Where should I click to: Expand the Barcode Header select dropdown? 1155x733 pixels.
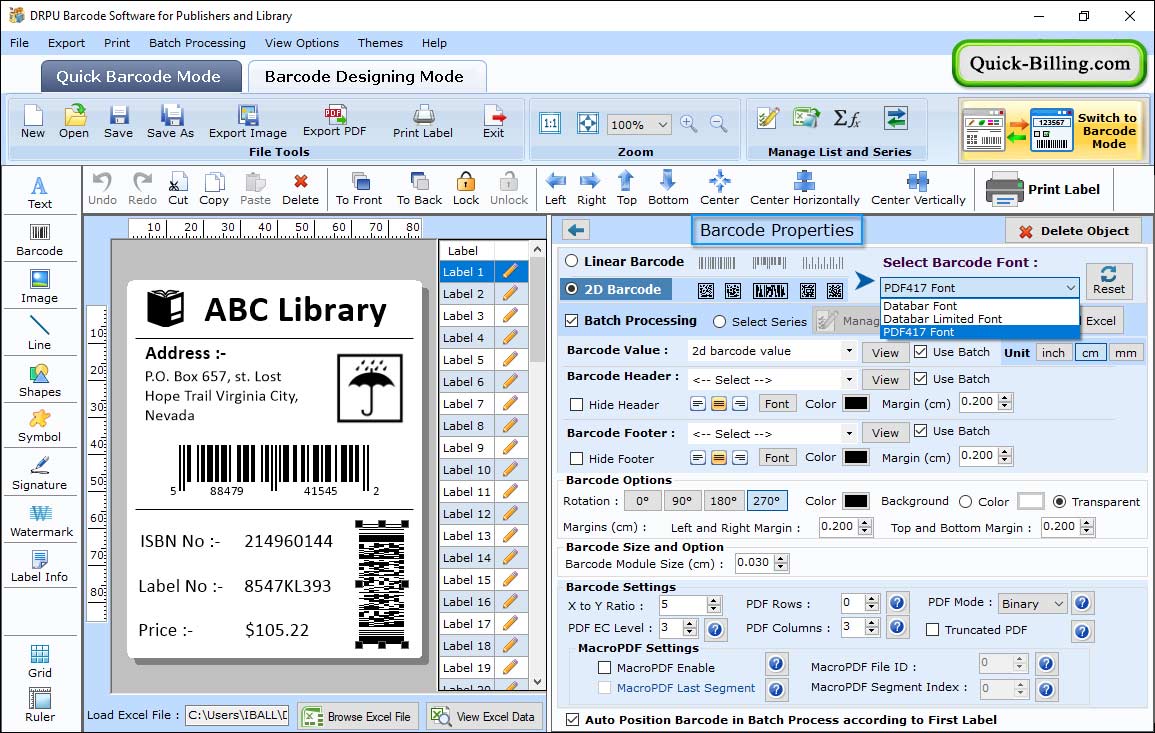point(849,379)
